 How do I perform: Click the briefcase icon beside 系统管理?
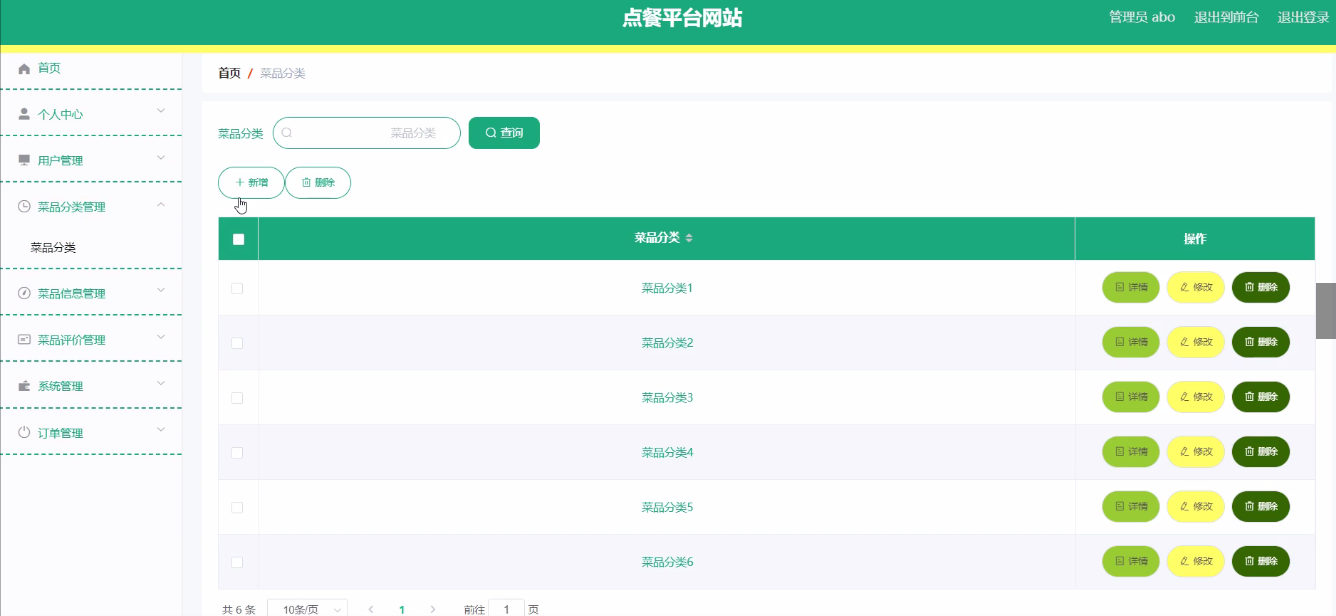24,386
